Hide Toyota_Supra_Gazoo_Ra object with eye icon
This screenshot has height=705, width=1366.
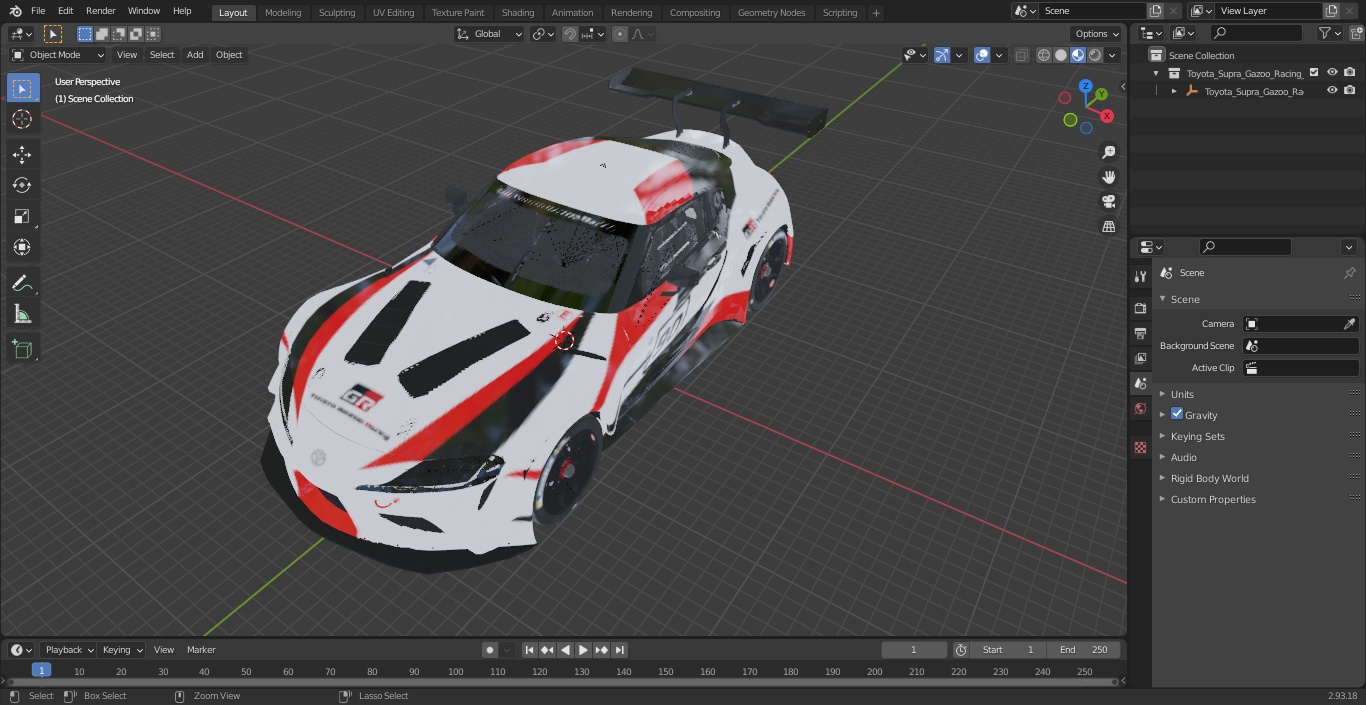click(1332, 90)
